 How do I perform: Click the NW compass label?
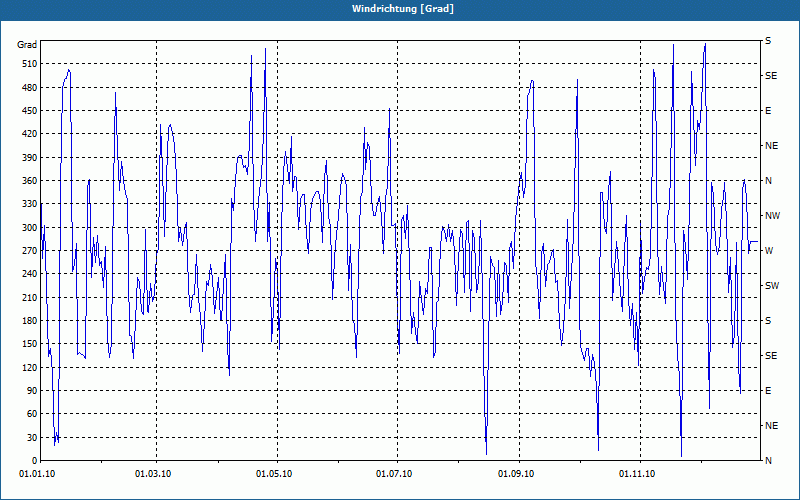pos(772,216)
